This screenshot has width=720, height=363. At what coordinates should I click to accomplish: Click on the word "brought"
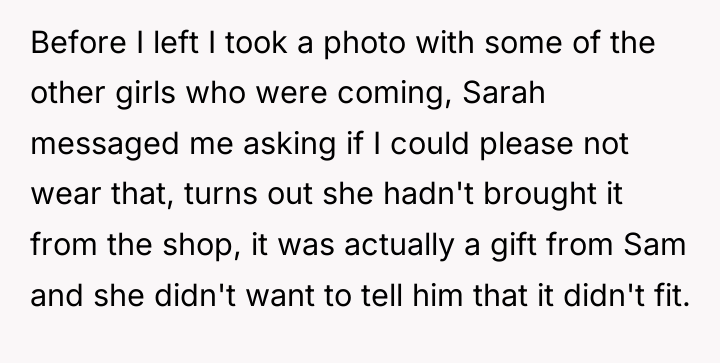click(x=541, y=194)
